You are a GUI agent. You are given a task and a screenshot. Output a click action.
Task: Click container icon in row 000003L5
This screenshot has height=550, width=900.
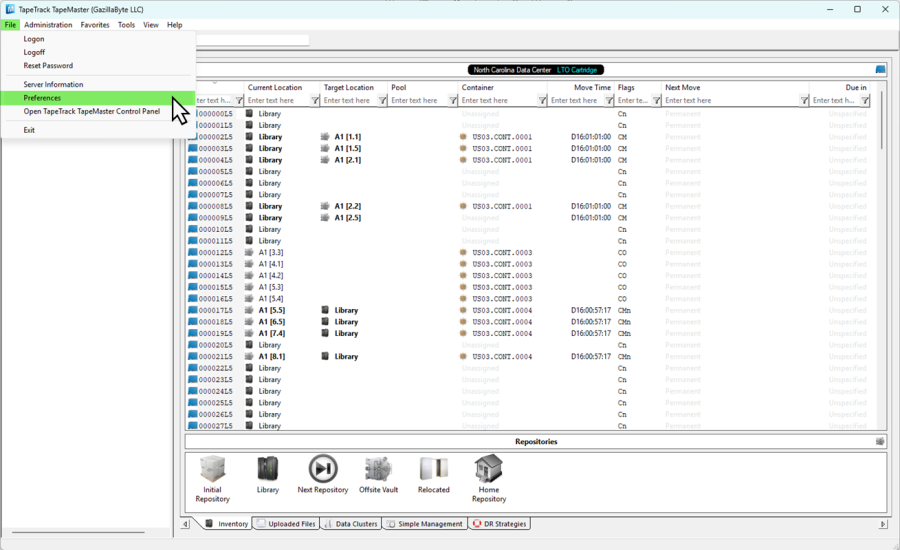[463, 148]
